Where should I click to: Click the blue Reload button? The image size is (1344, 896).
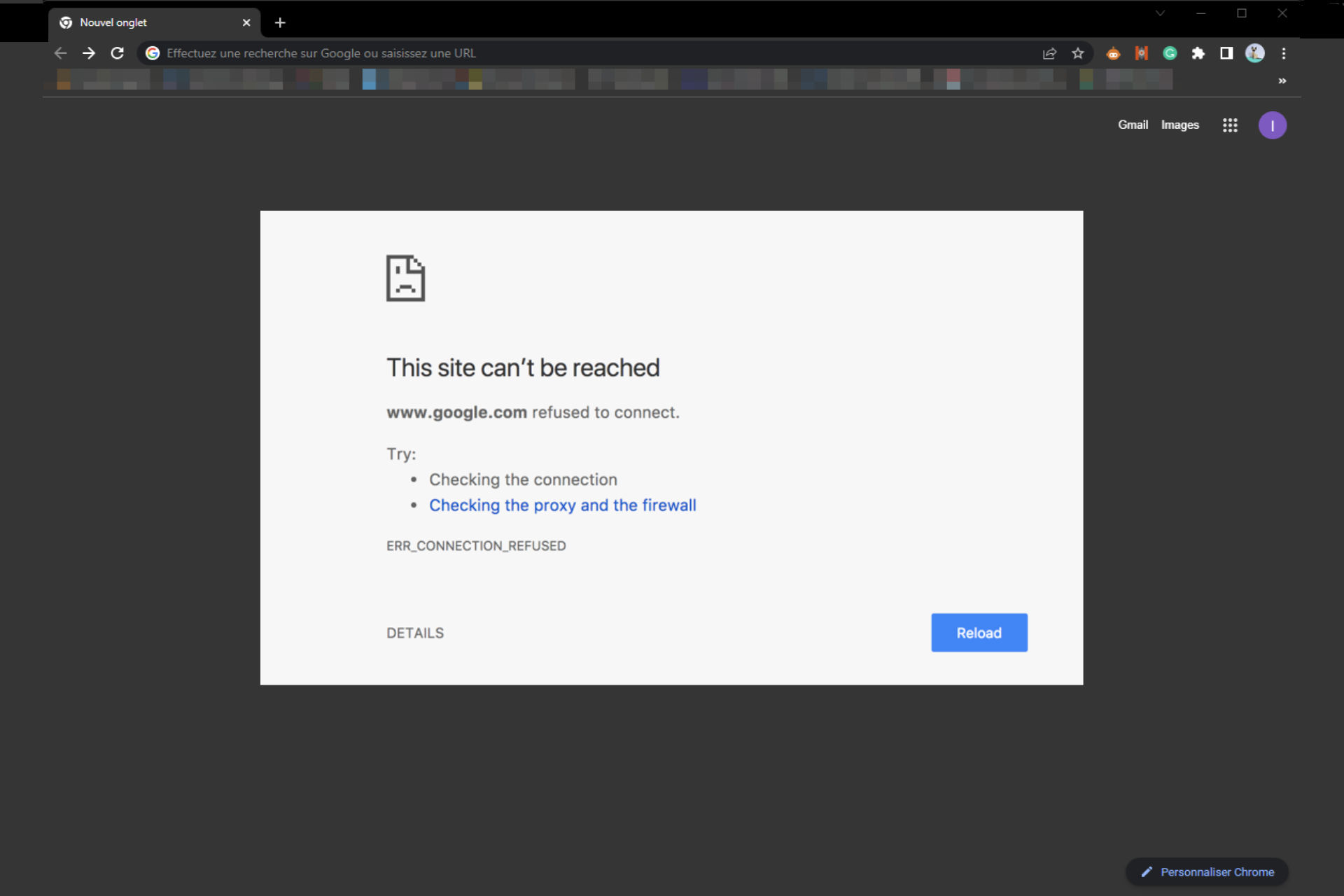(979, 633)
